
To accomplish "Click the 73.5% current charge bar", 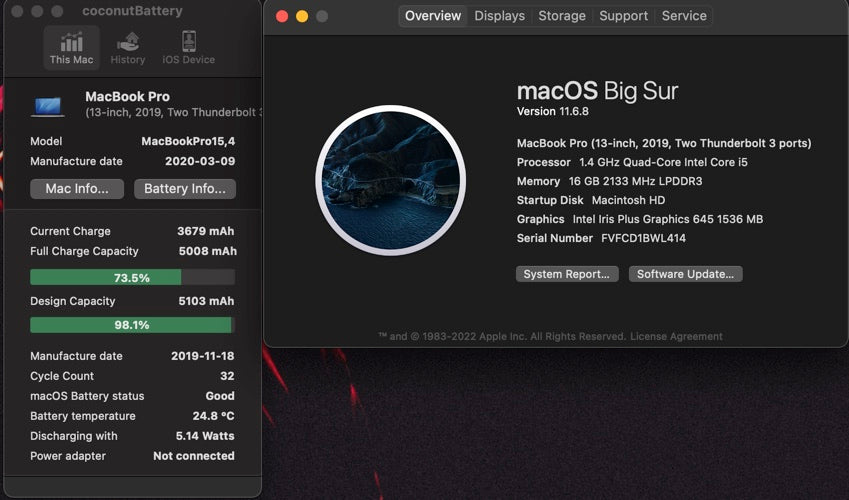I will 132,277.
